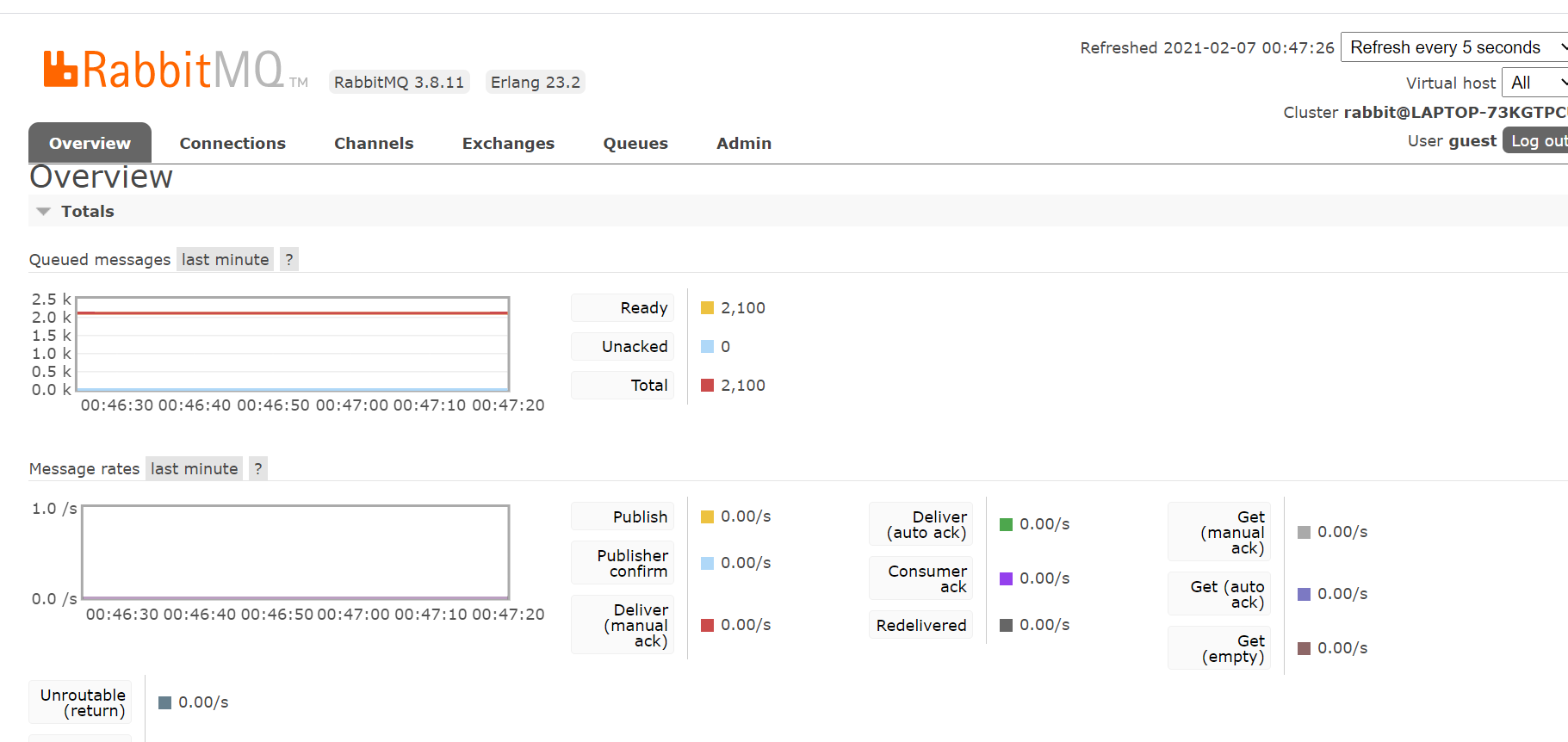The image size is (1568, 742).
Task: Click the yellow Ready color swatch
Action: click(x=708, y=307)
